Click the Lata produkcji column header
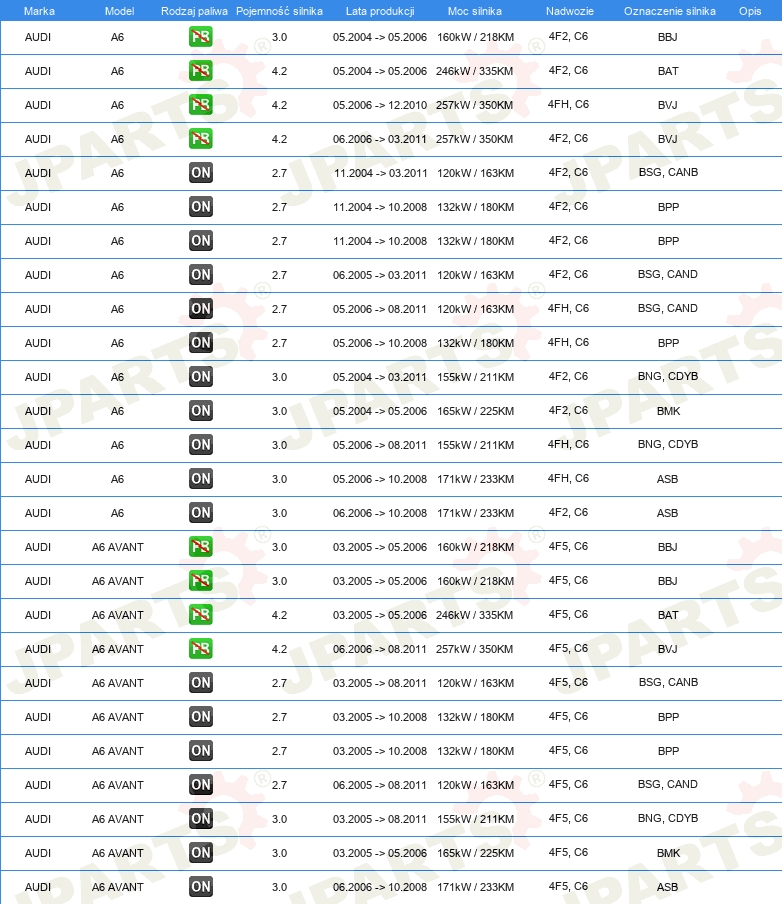 (x=380, y=11)
